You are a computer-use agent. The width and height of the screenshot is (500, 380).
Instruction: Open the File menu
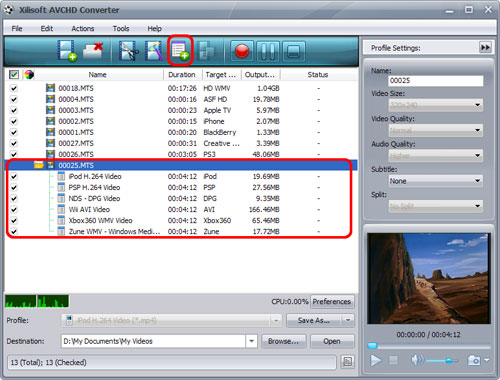pos(17,28)
